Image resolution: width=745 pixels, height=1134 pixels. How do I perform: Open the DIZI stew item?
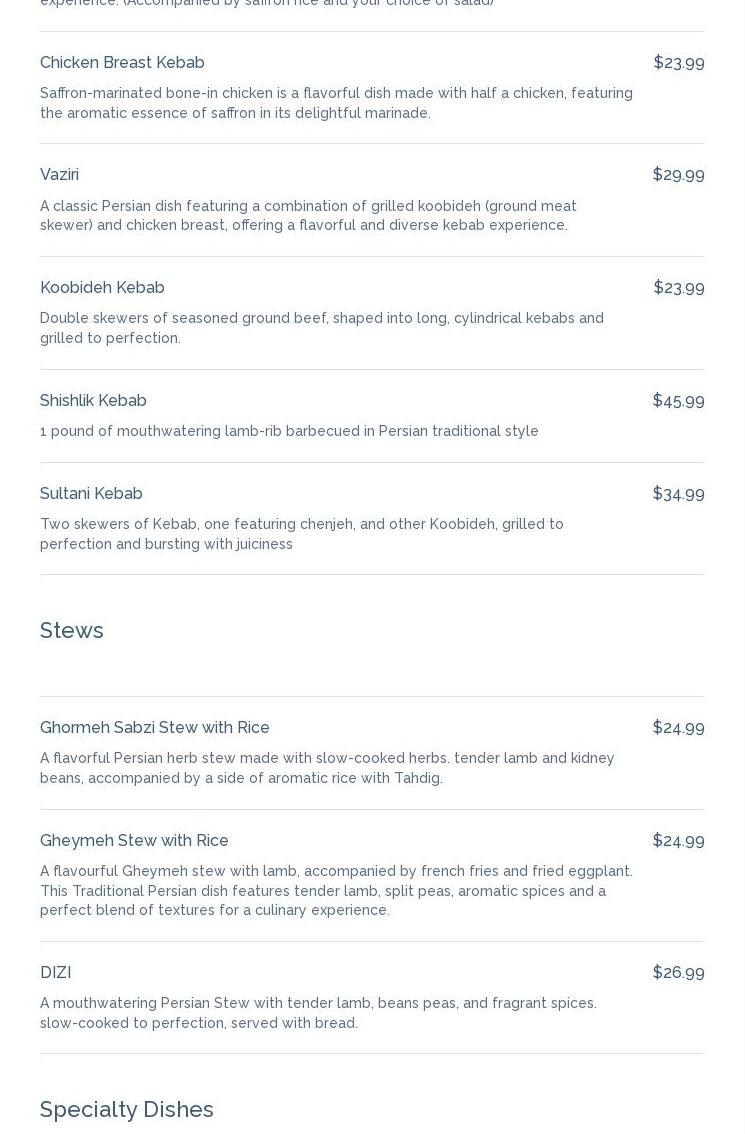[x=55, y=973]
